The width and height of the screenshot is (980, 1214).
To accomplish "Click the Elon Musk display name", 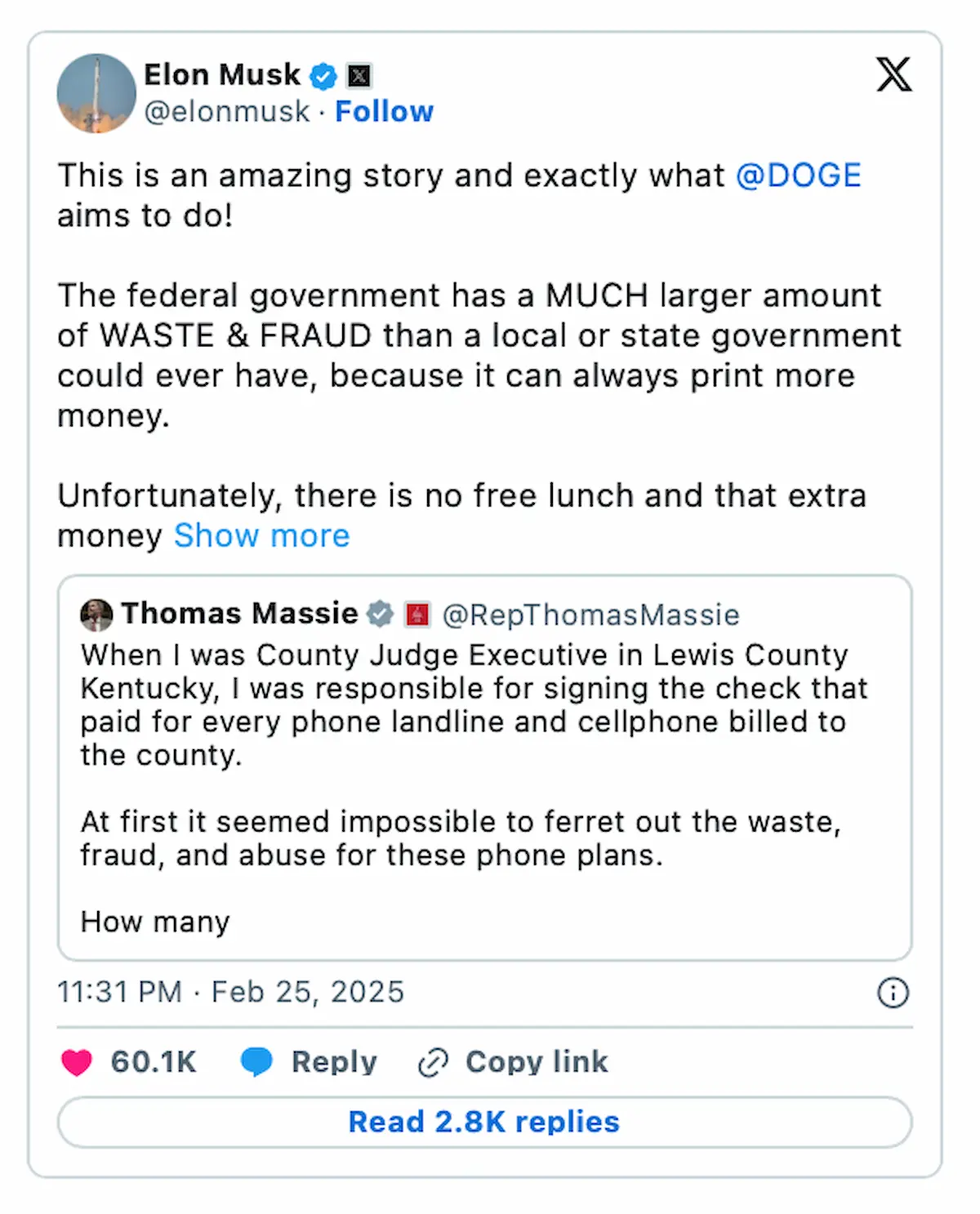I will (x=222, y=75).
